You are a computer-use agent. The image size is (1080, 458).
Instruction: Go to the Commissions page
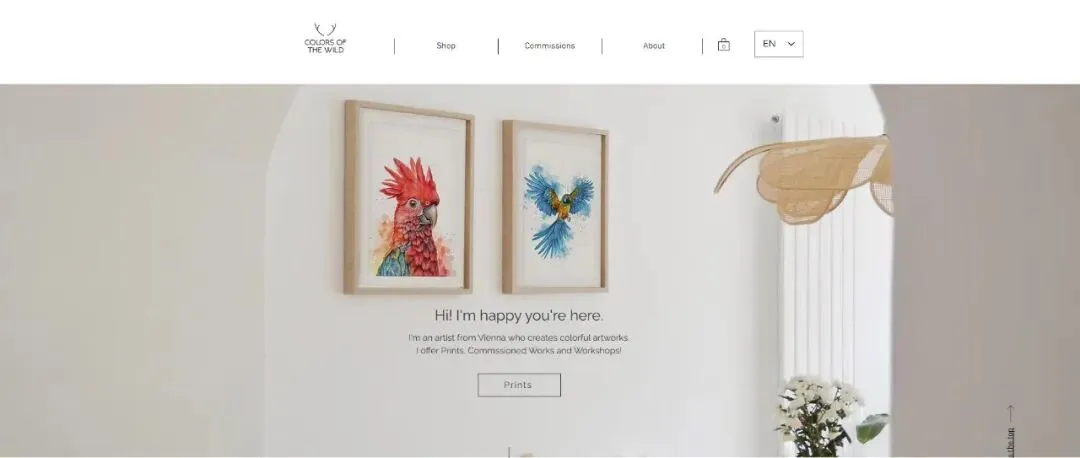(x=550, y=46)
